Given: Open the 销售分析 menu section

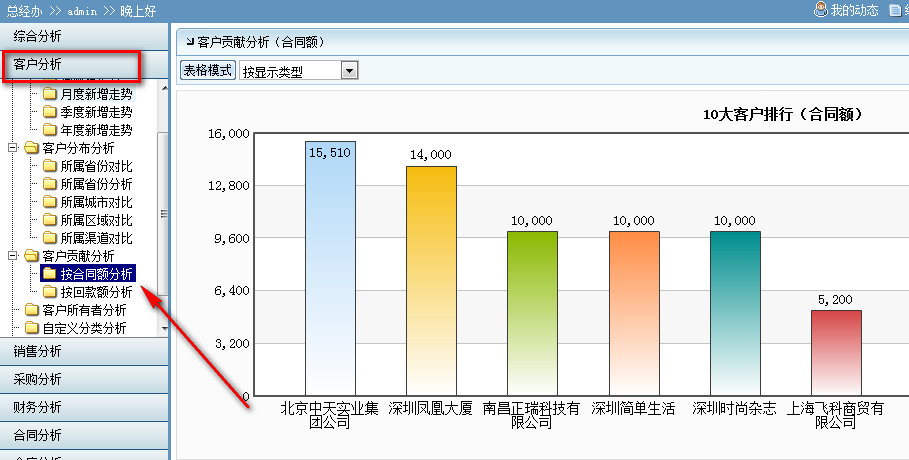Looking at the screenshot, I should pyautogui.click(x=84, y=351).
